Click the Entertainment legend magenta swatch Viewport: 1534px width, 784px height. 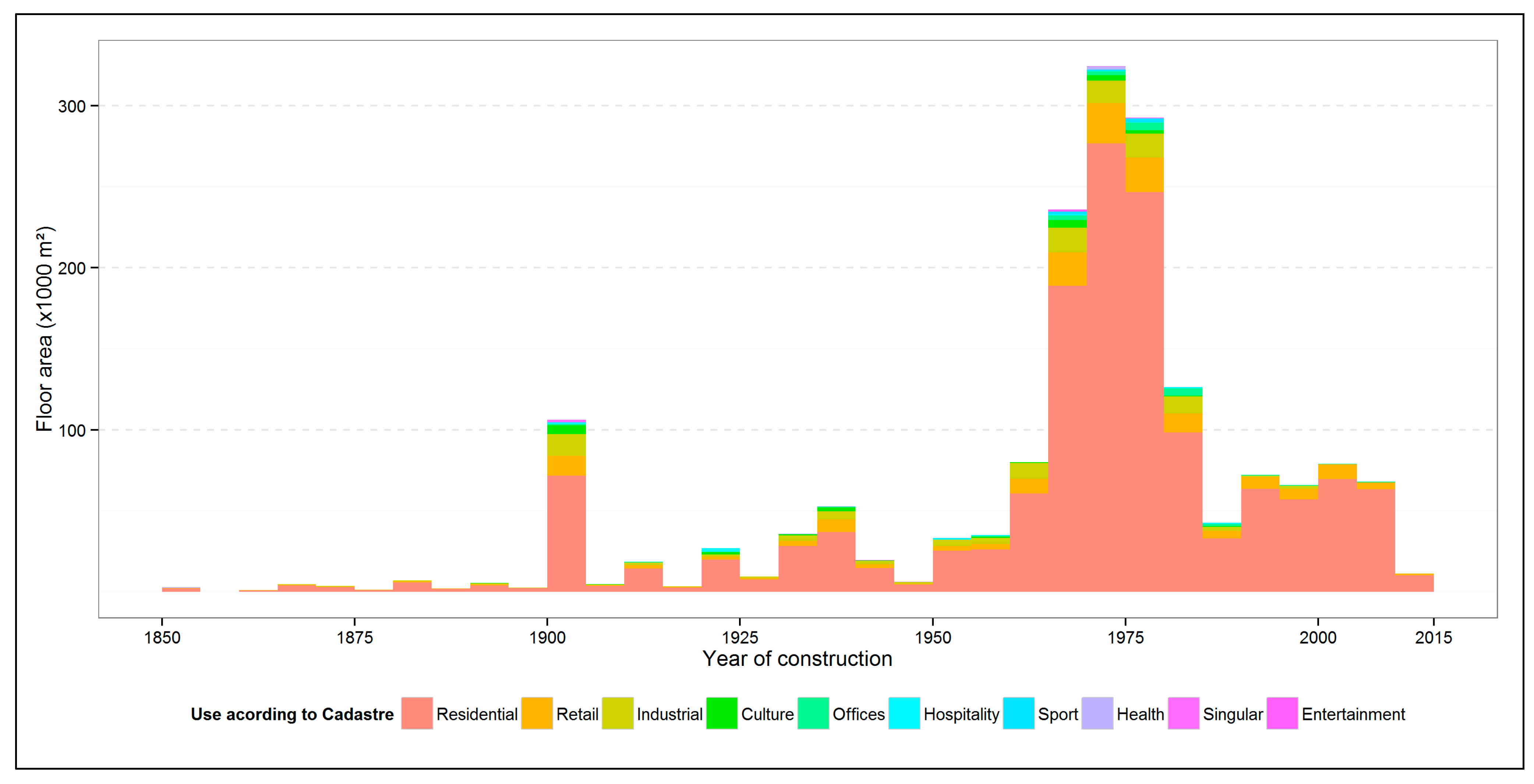pyautogui.click(x=1282, y=713)
